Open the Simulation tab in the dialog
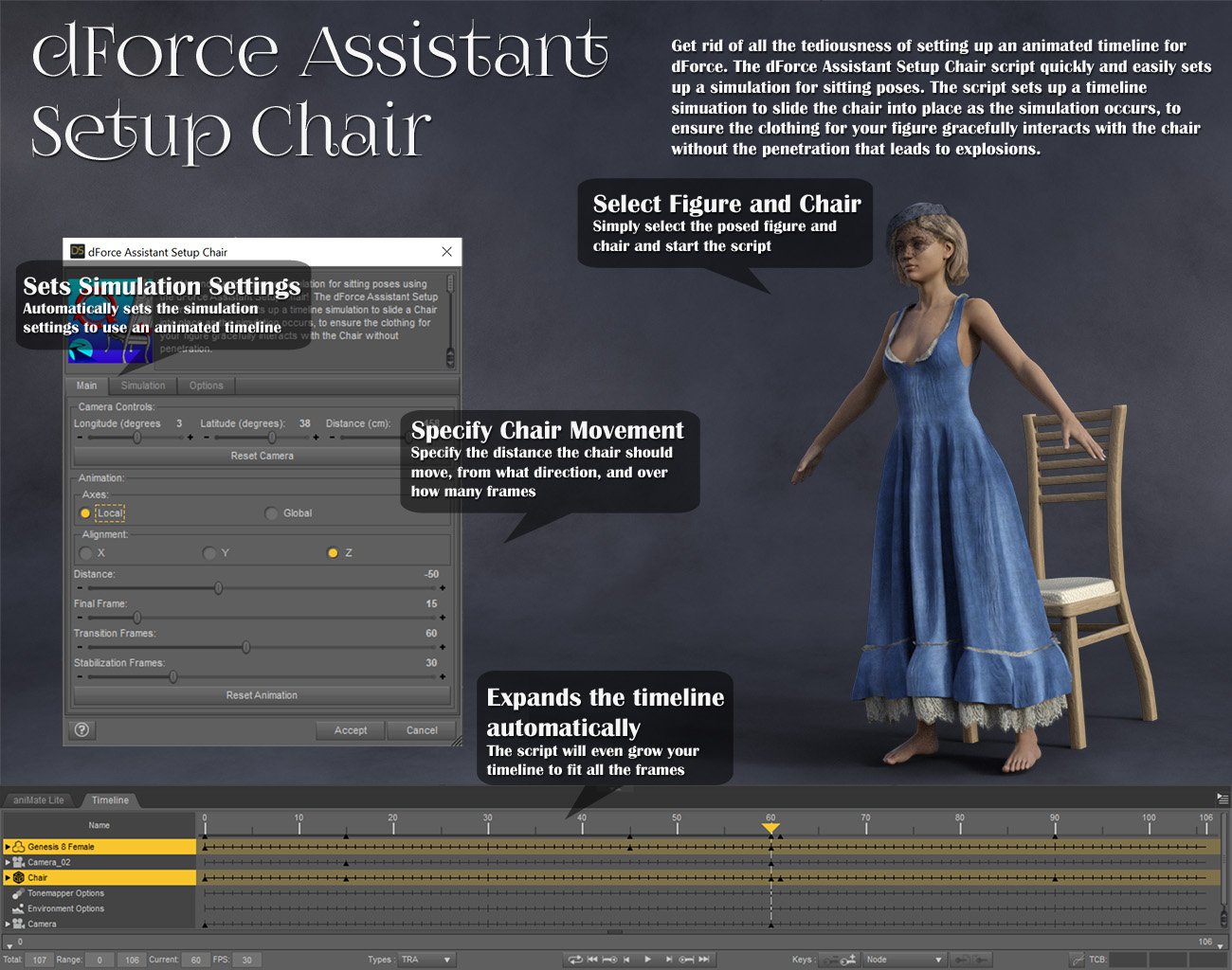This screenshot has width=1232, height=970. click(143, 386)
